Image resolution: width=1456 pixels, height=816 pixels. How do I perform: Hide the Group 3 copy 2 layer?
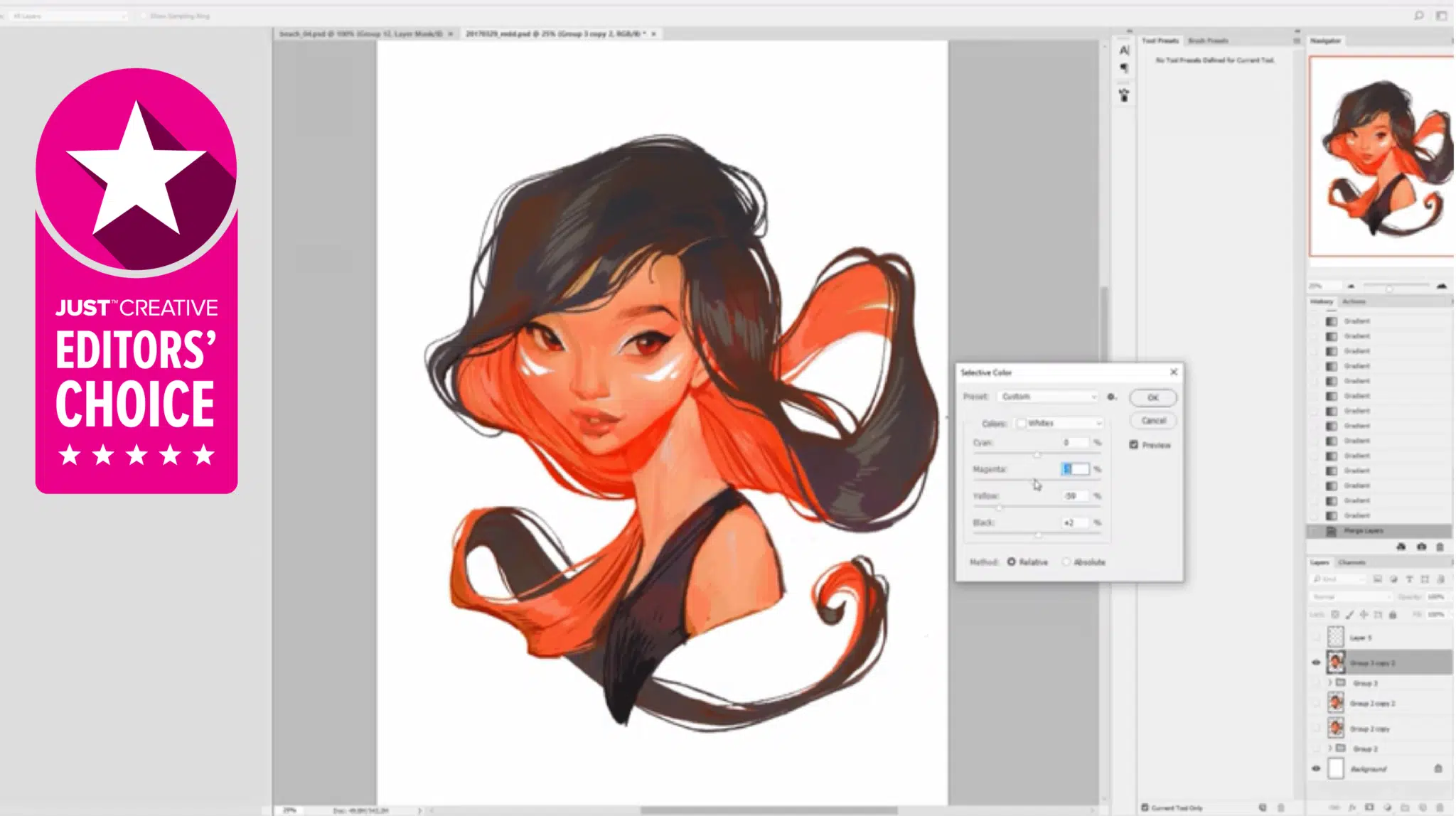pyautogui.click(x=1316, y=662)
